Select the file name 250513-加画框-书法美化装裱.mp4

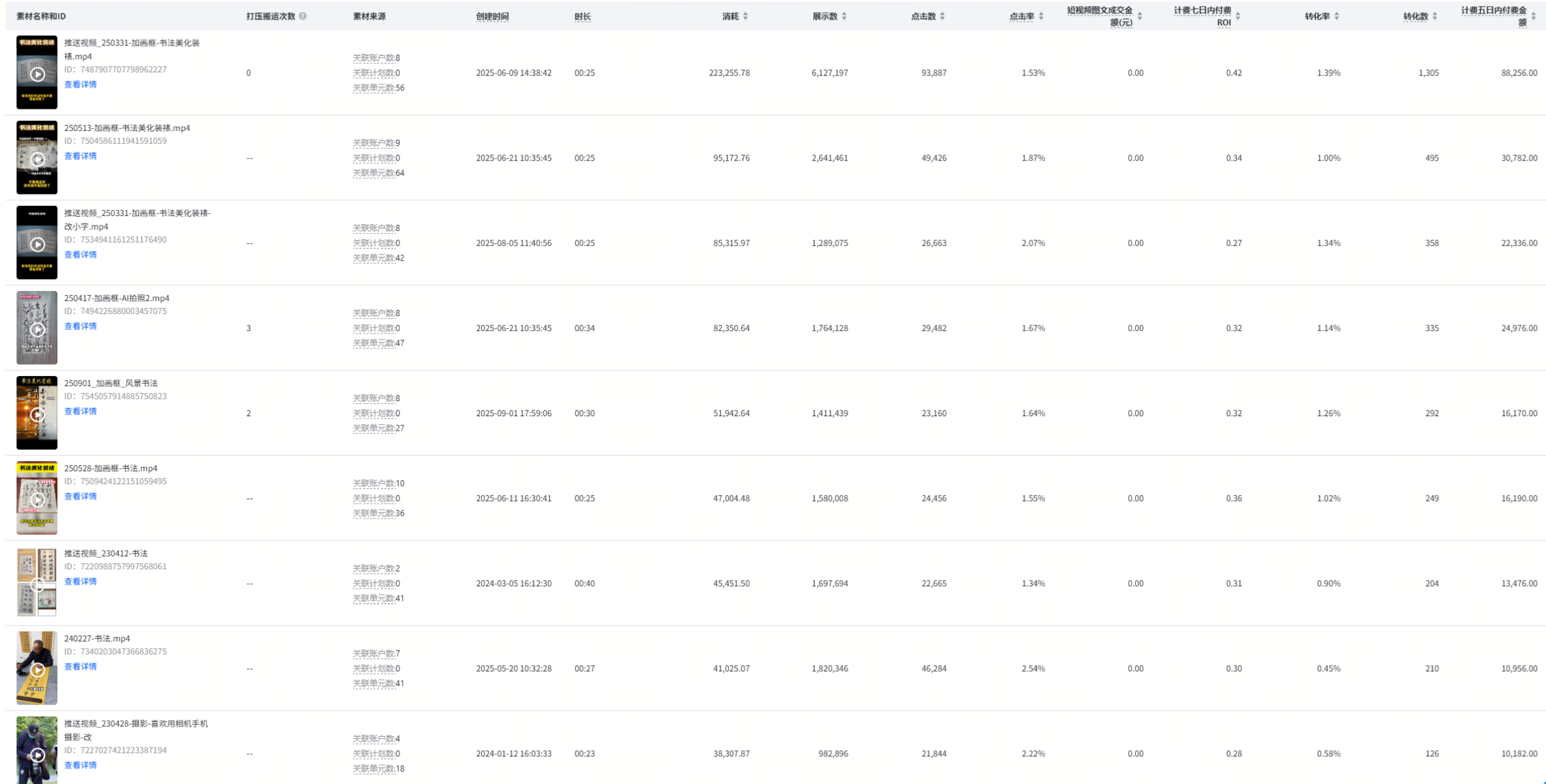click(x=127, y=128)
